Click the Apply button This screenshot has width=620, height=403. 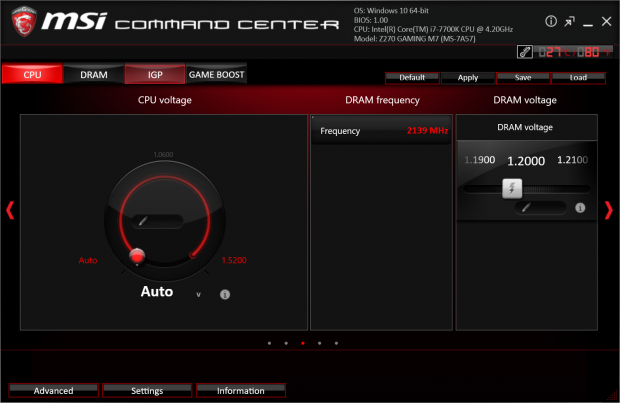click(x=468, y=78)
